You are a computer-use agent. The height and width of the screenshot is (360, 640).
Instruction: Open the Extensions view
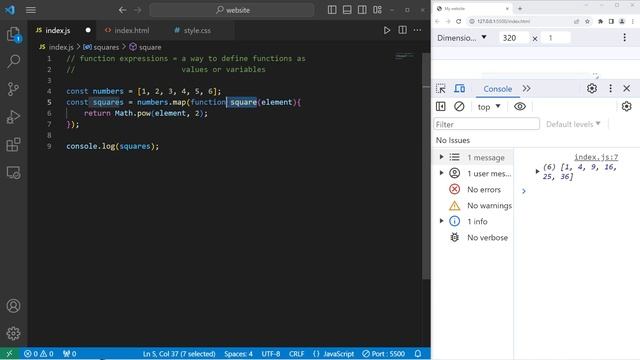tap(13, 144)
